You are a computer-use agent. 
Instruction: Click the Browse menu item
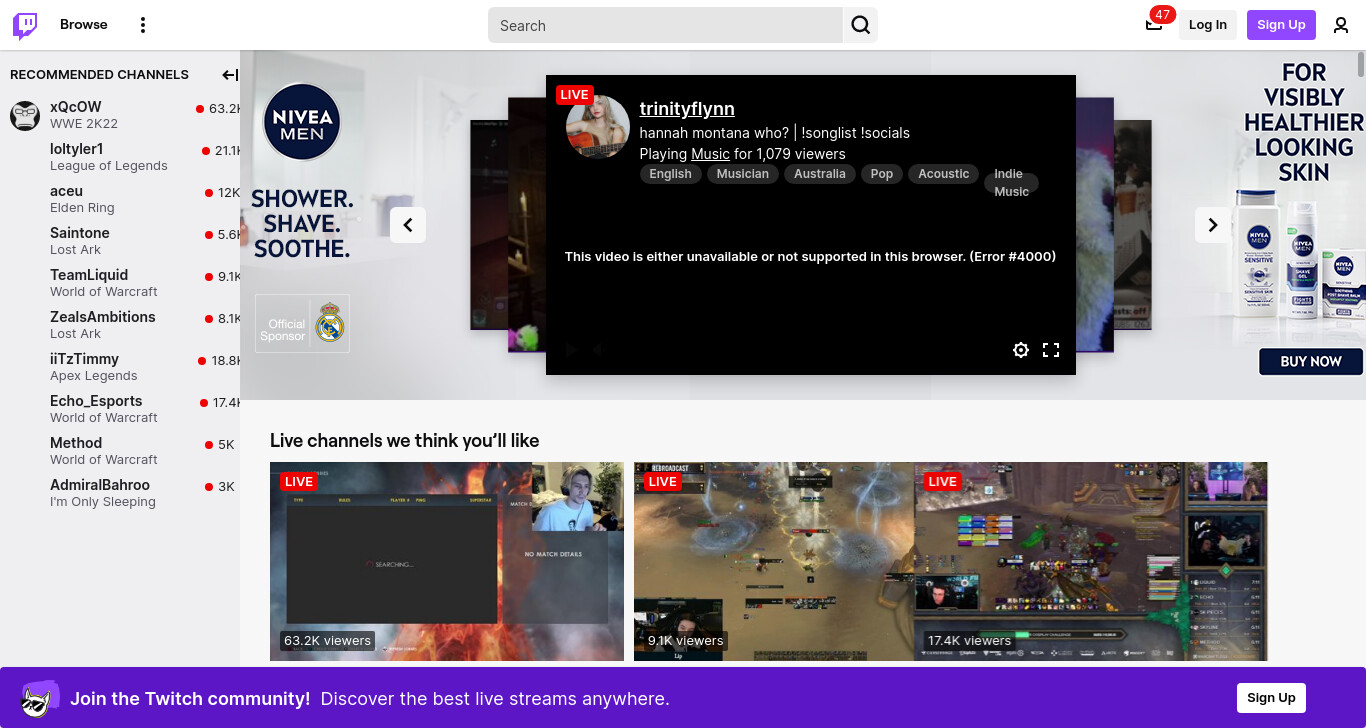84,25
